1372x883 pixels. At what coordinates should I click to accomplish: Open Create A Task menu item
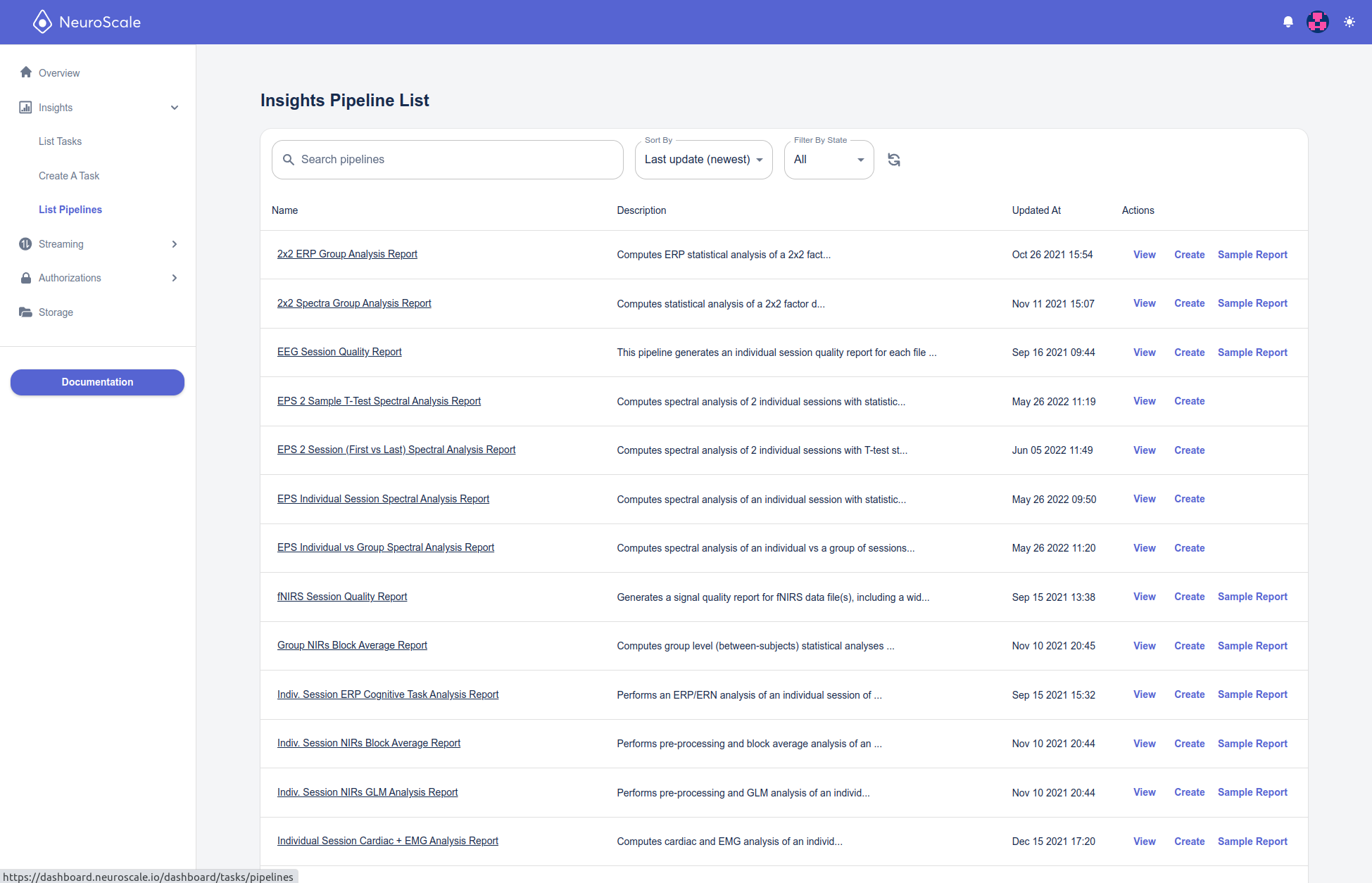click(x=69, y=176)
